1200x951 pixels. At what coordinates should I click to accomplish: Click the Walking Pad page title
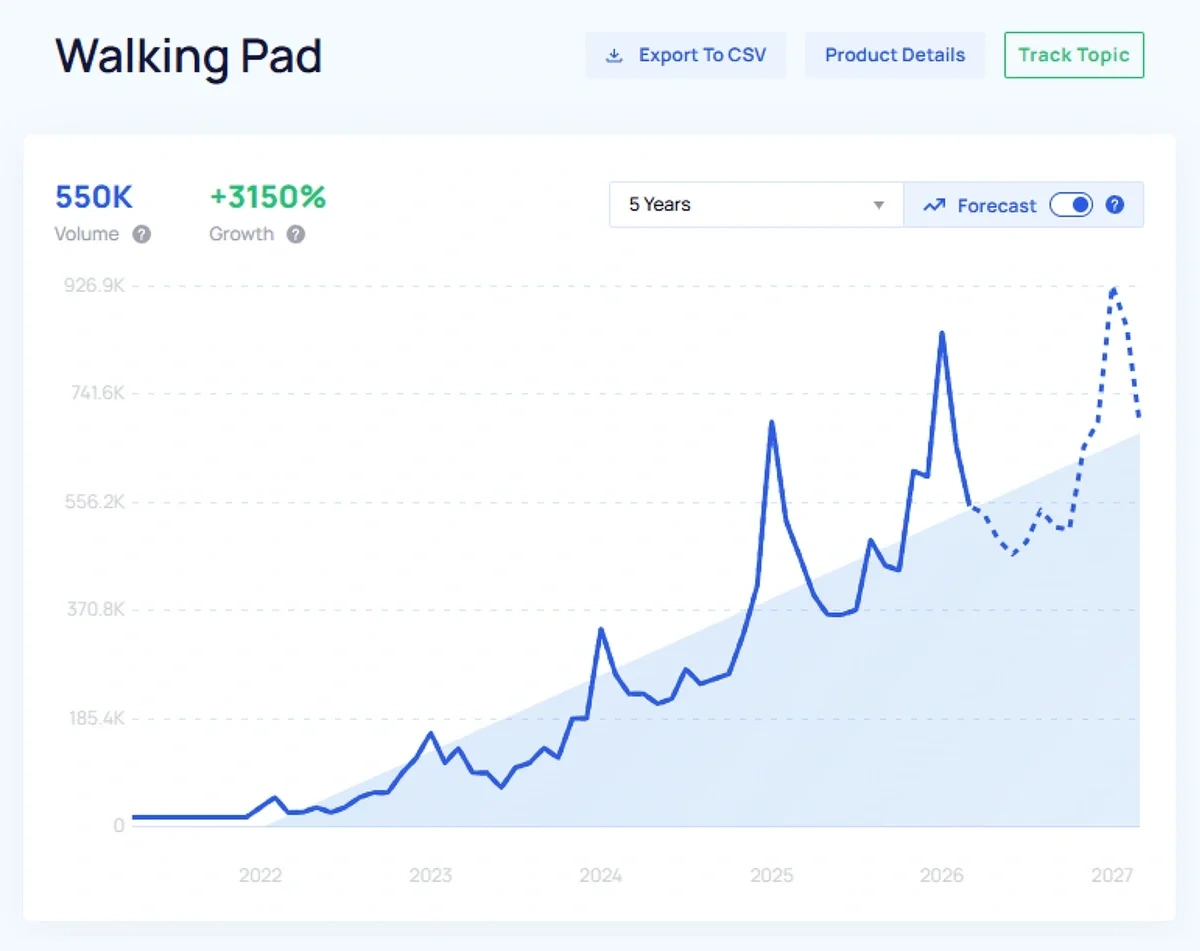click(188, 57)
